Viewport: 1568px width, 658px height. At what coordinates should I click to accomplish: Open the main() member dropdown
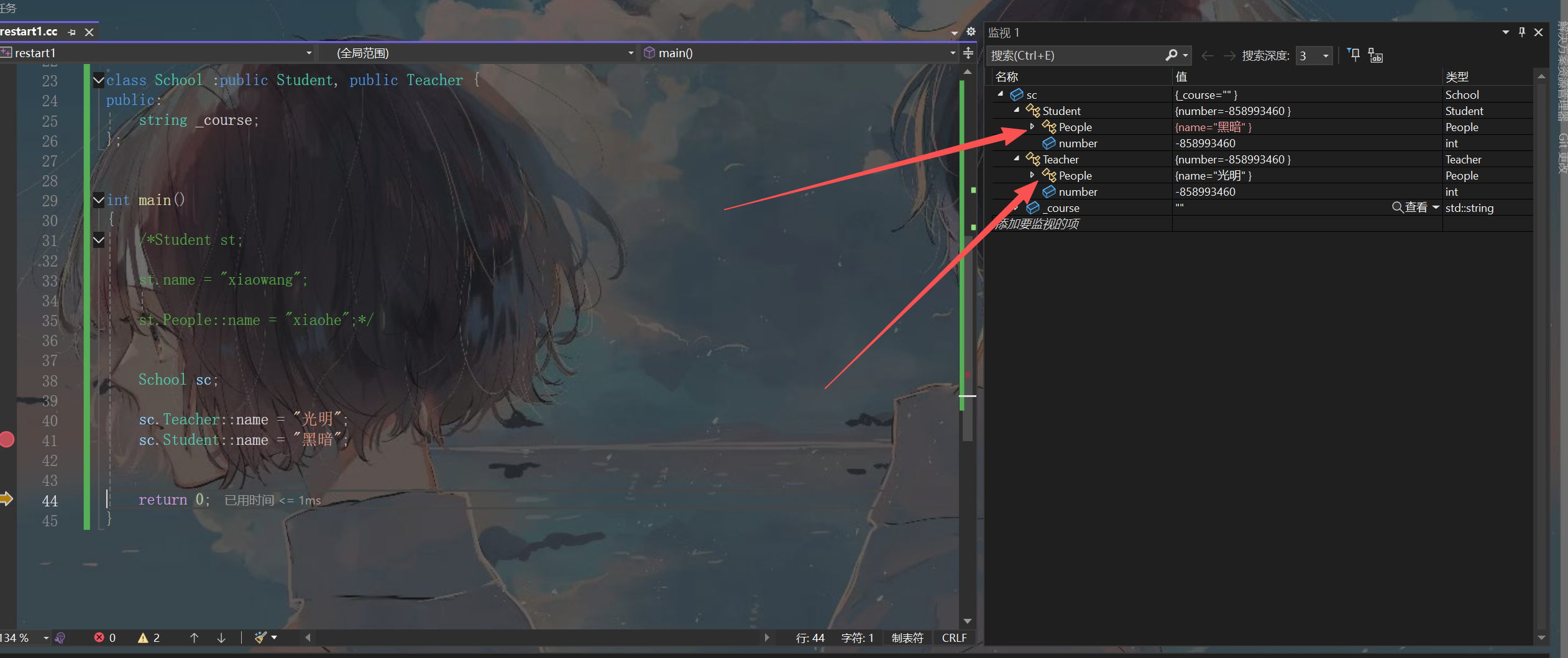tap(952, 53)
